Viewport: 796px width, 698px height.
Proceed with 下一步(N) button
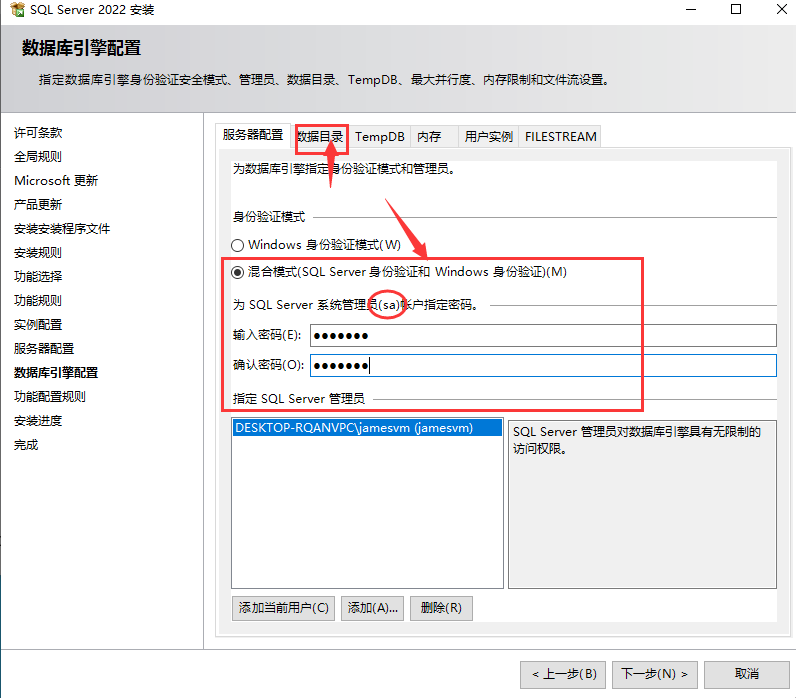(655, 675)
